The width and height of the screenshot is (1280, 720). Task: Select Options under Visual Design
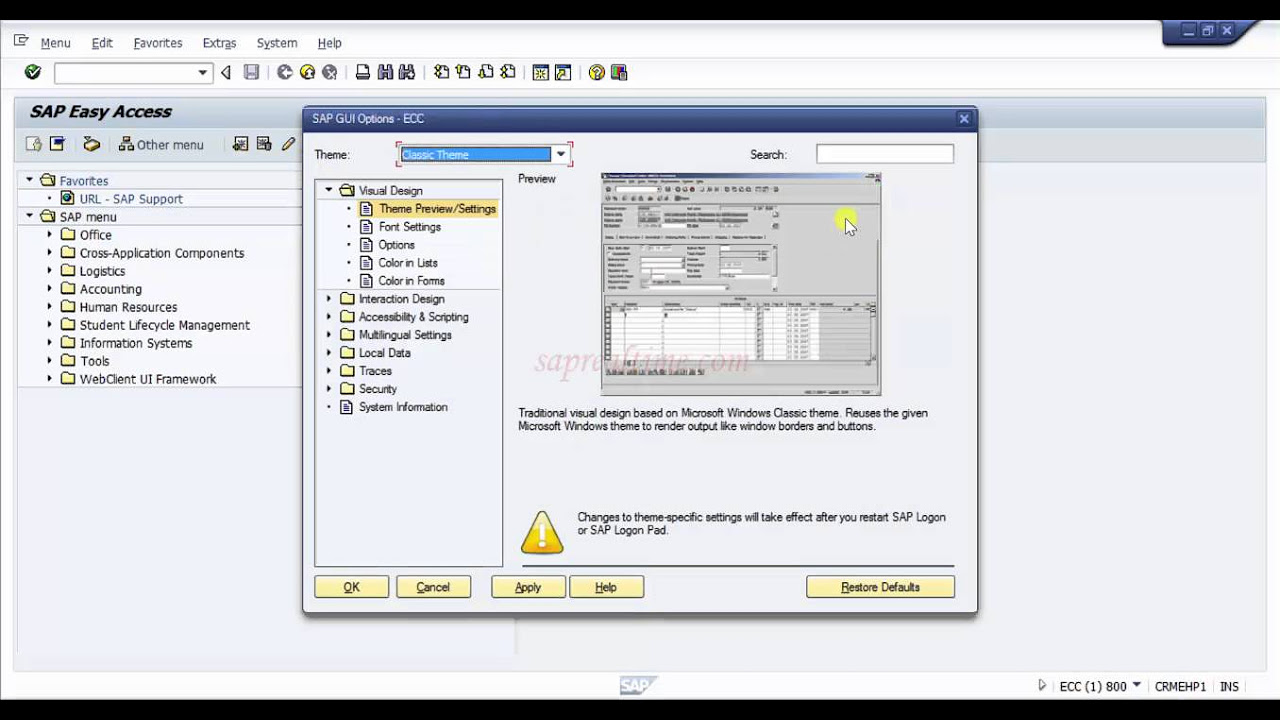397,245
